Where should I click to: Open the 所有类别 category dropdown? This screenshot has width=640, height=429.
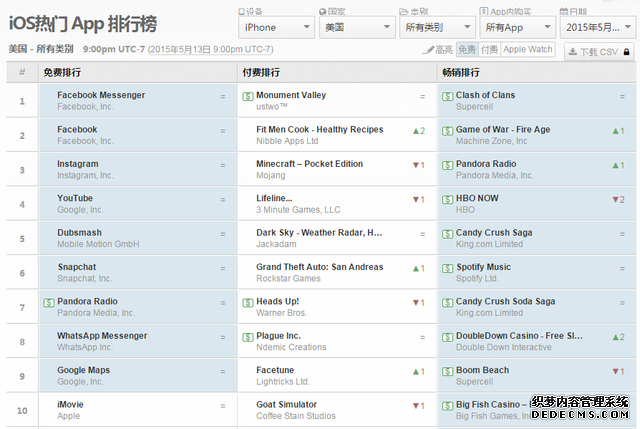click(x=438, y=27)
